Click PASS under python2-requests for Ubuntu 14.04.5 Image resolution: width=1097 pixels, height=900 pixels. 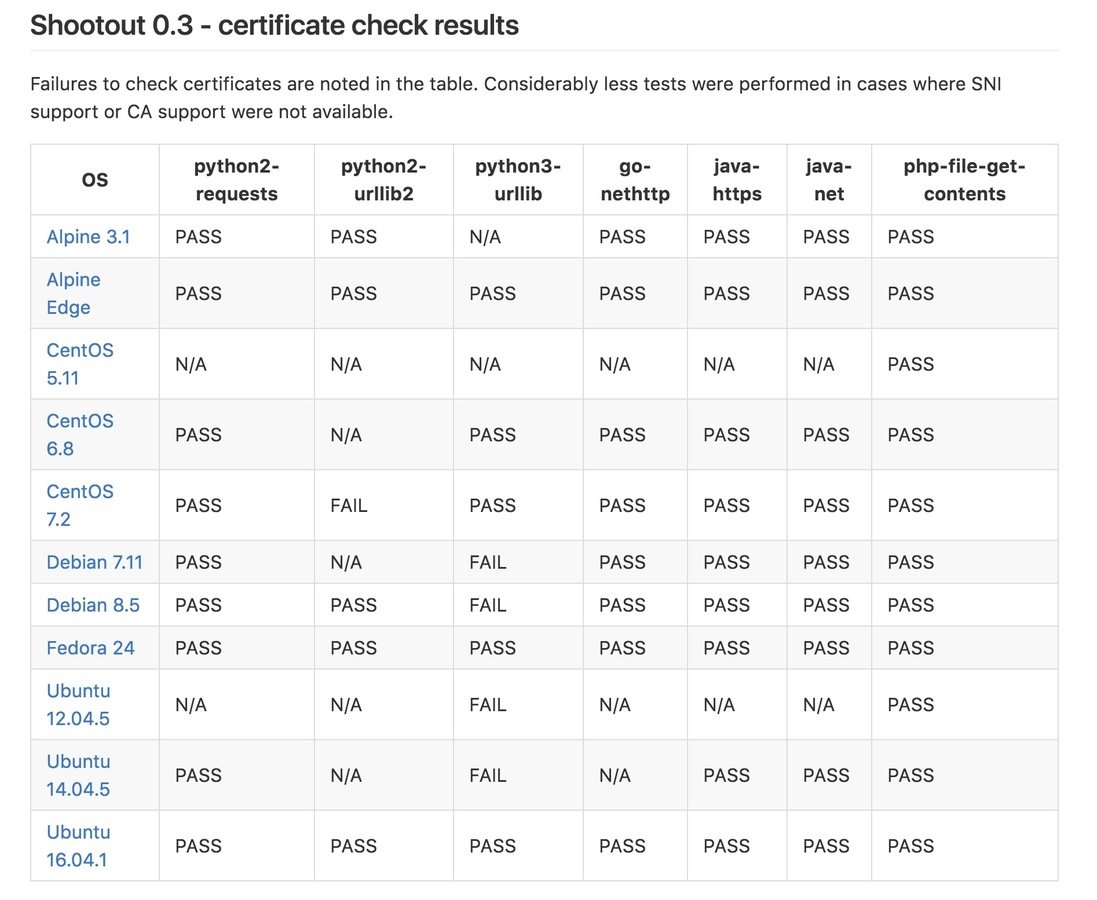click(198, 775)
